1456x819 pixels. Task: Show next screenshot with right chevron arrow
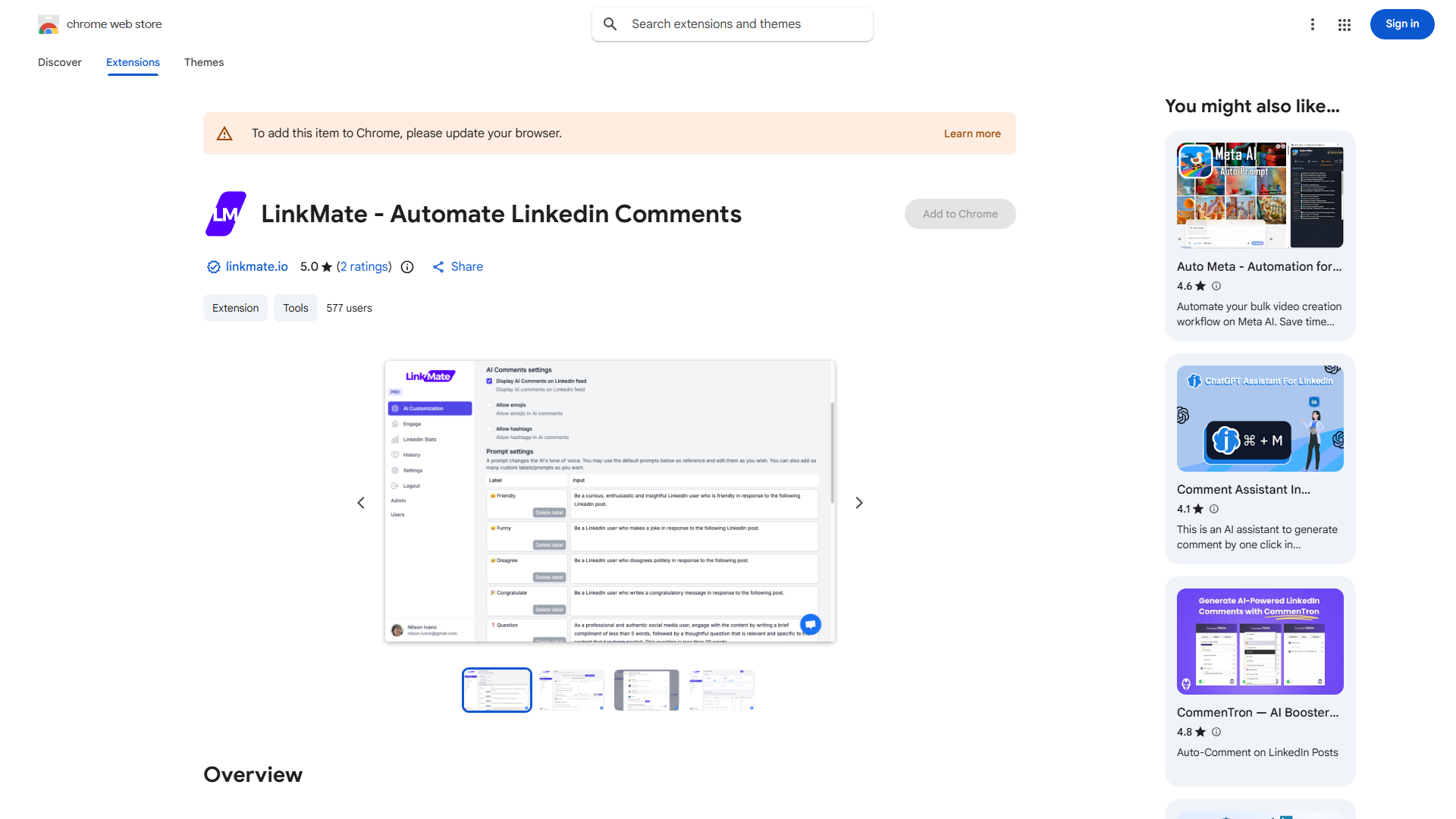pyautogui.click(x=859, y=503)
